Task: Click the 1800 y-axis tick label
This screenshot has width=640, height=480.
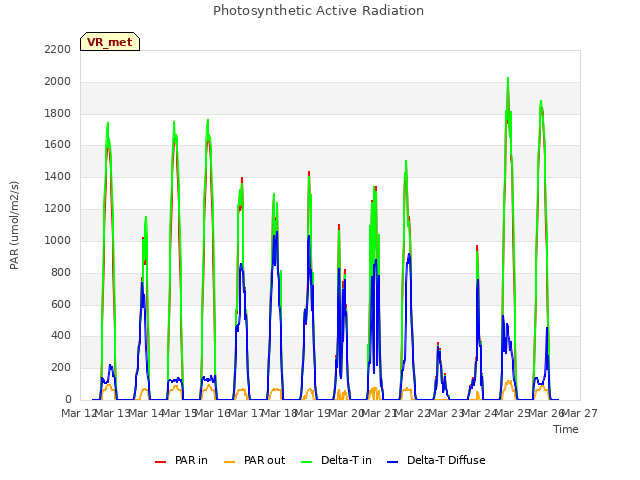Action: pyautogui.click(x=58, y=113)
